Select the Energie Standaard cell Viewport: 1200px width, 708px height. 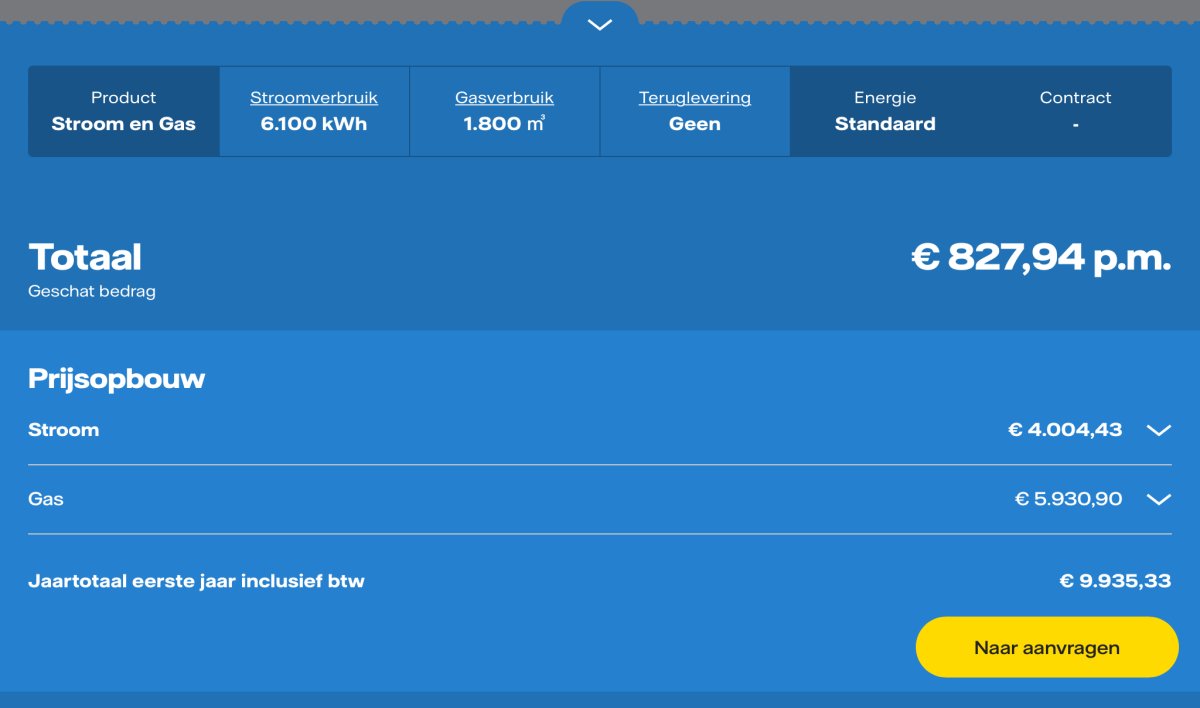(885, 111)
